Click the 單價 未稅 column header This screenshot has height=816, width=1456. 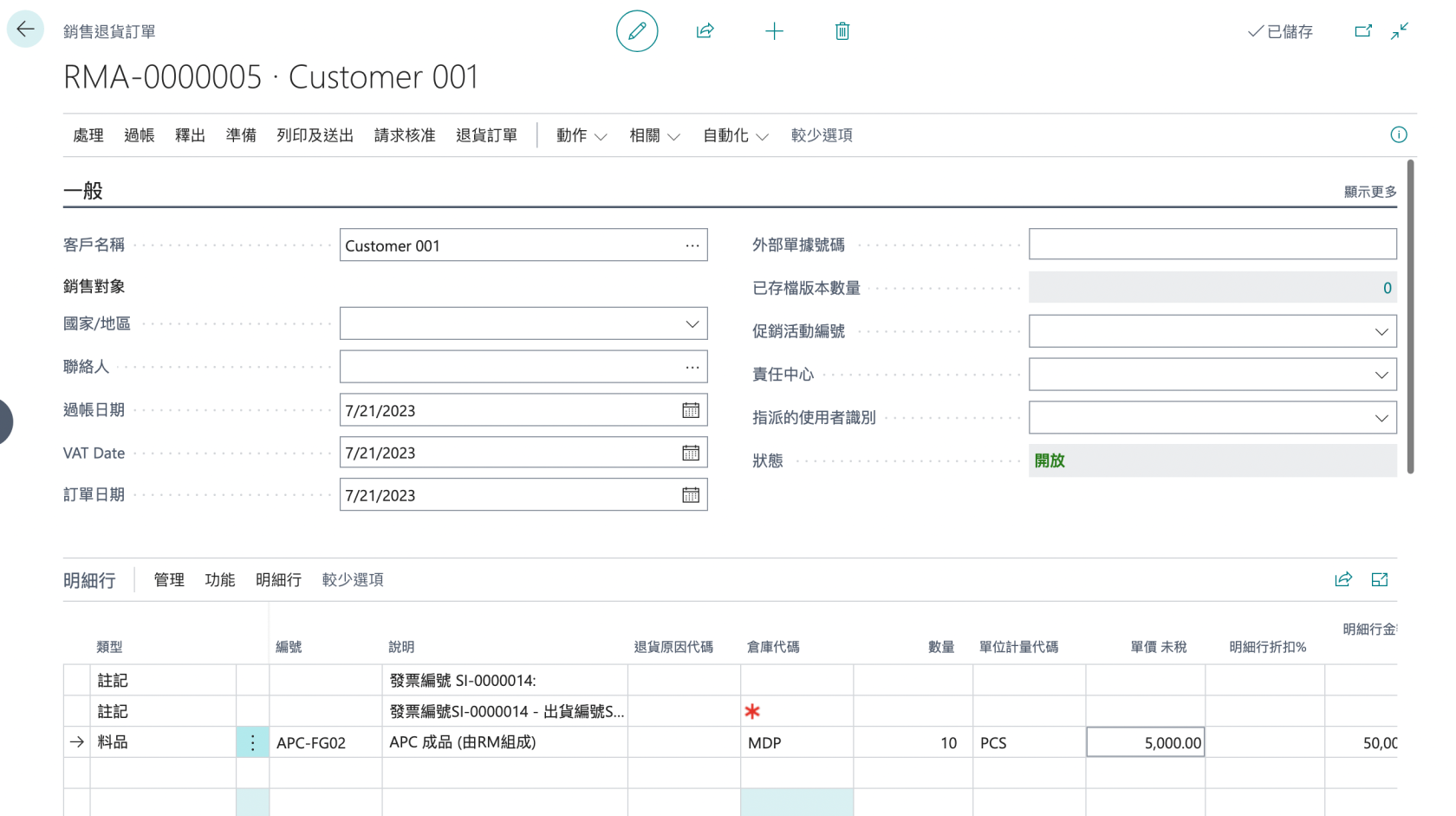tap(1158, 647)
